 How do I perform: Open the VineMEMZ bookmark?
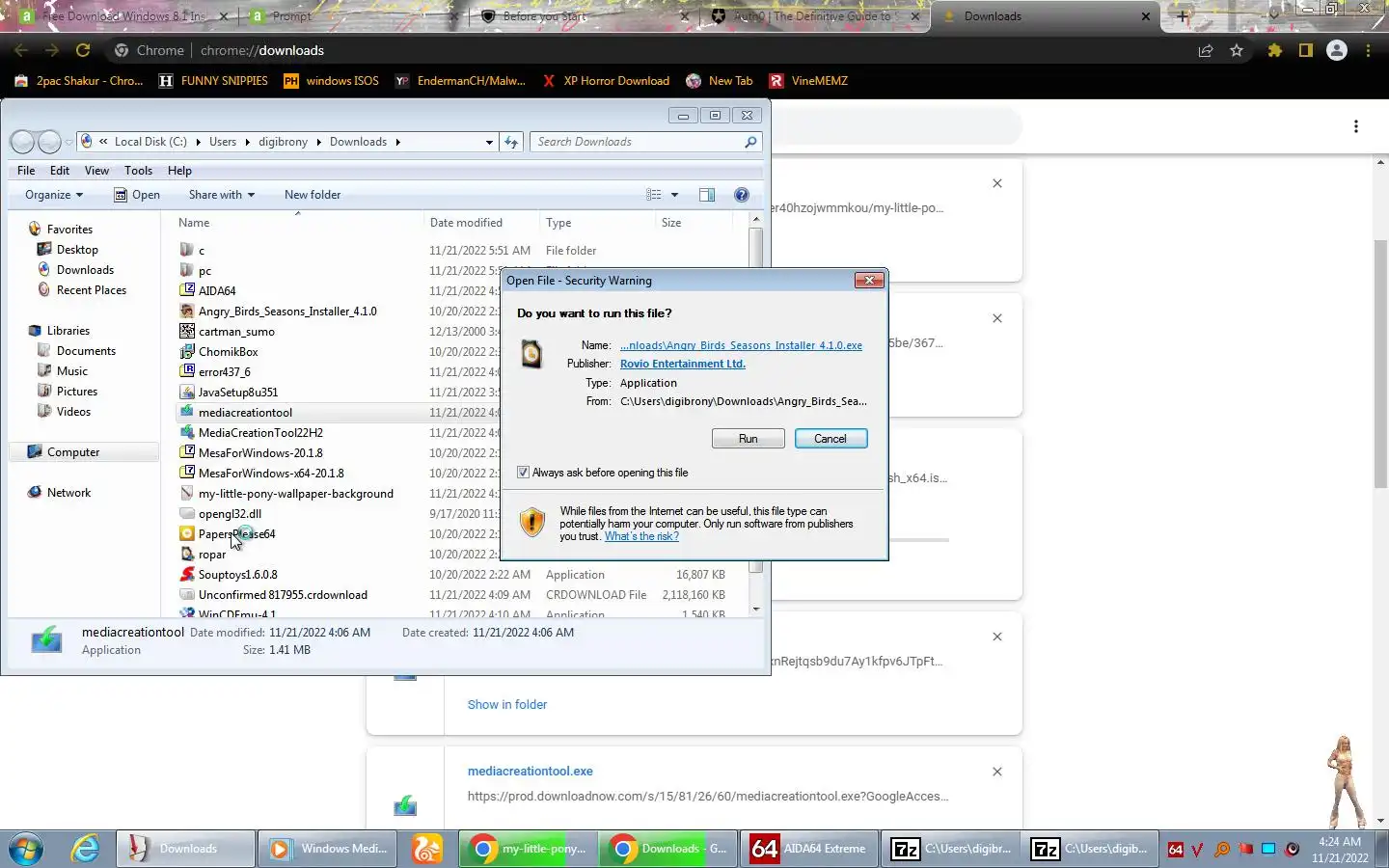tap(808, 81)
